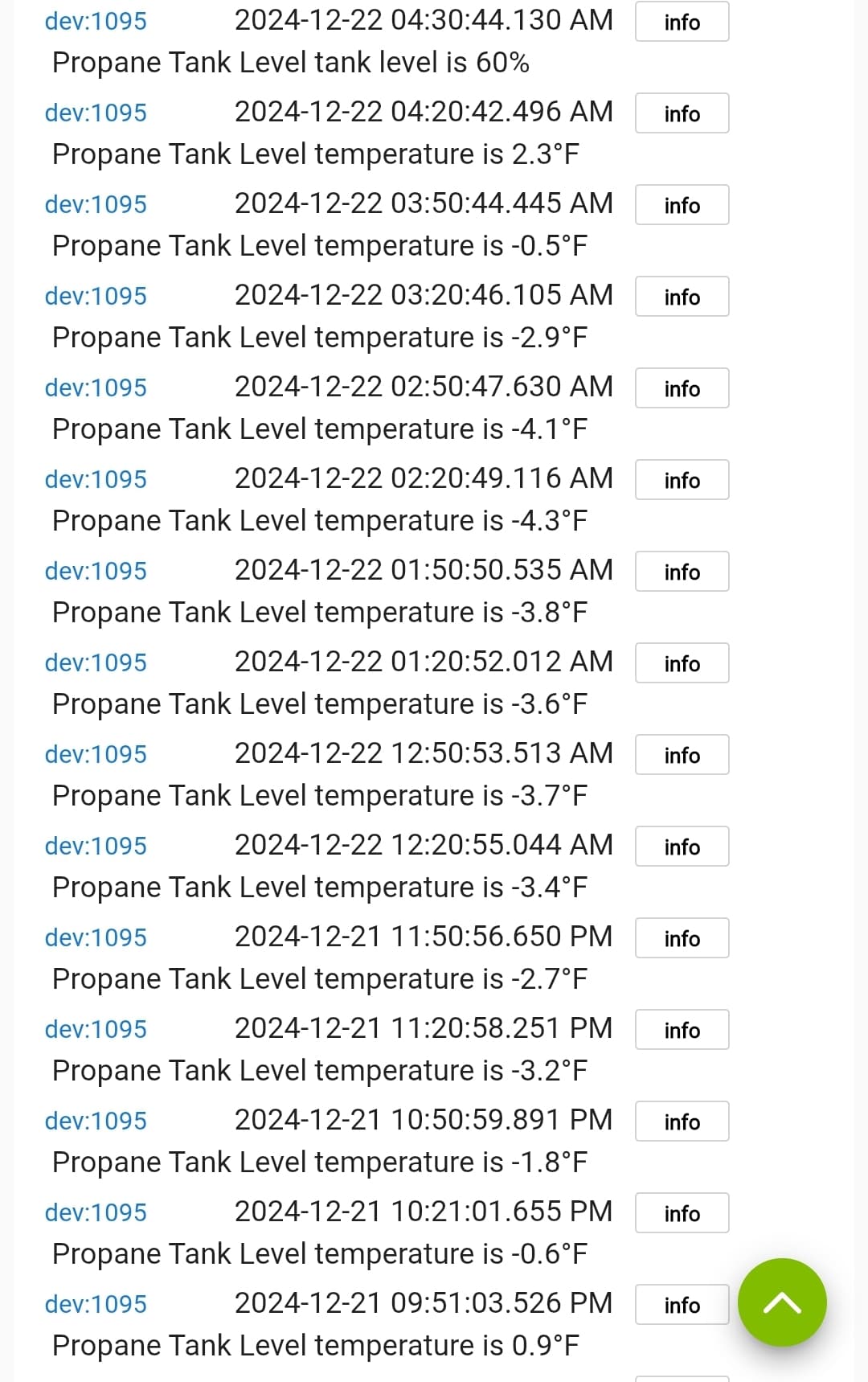This screenshot has width=868, height=1382.
Task: Open dev:1095 link for 02:20:49.116 AM log
Action: (96, 479)
